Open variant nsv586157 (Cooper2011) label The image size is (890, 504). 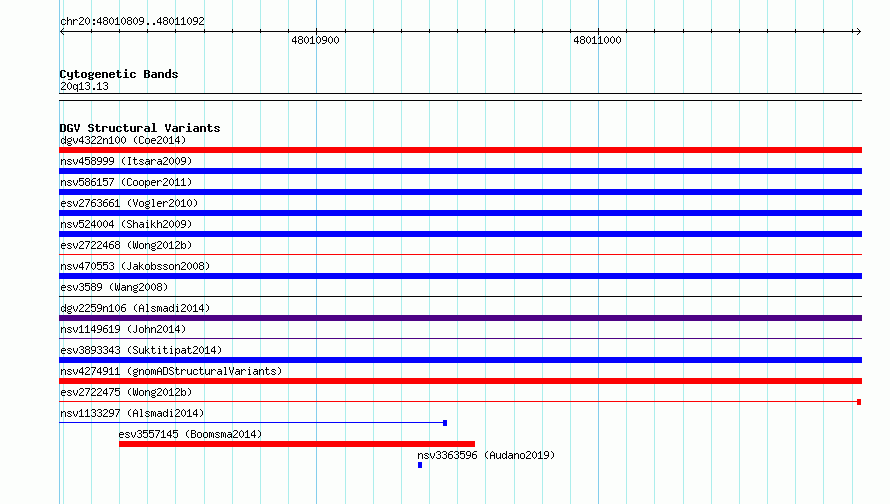point(126,182)
